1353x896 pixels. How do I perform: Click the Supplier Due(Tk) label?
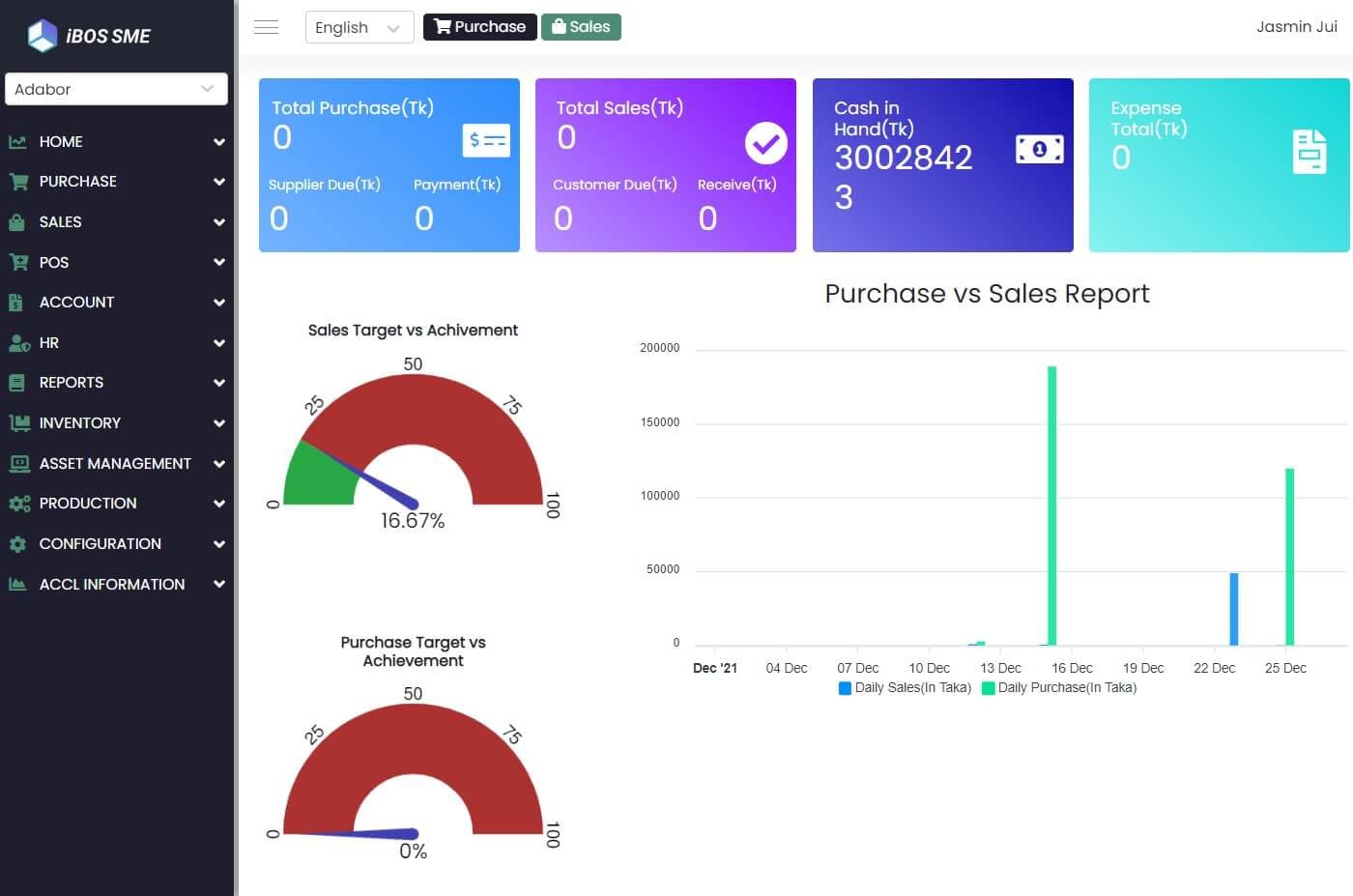coord(325,185)
